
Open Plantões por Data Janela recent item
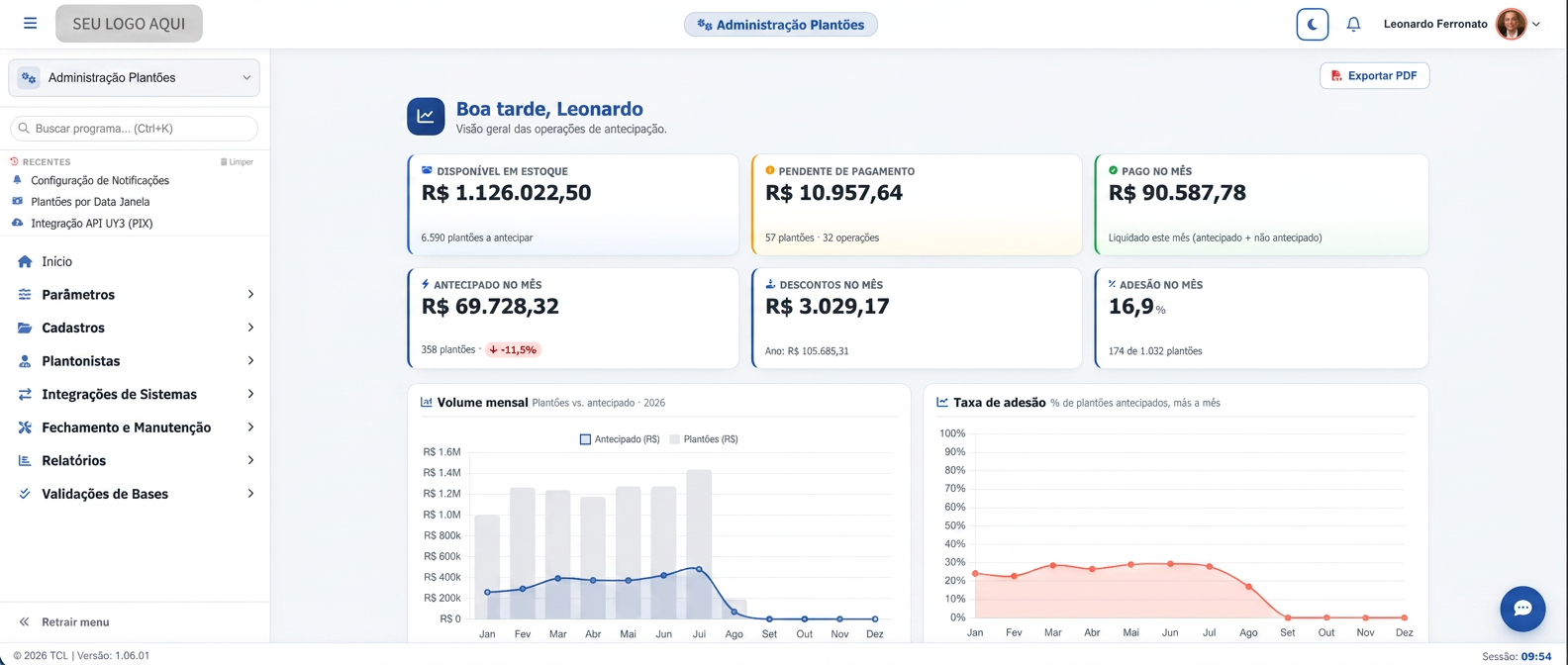pos(90,202)
